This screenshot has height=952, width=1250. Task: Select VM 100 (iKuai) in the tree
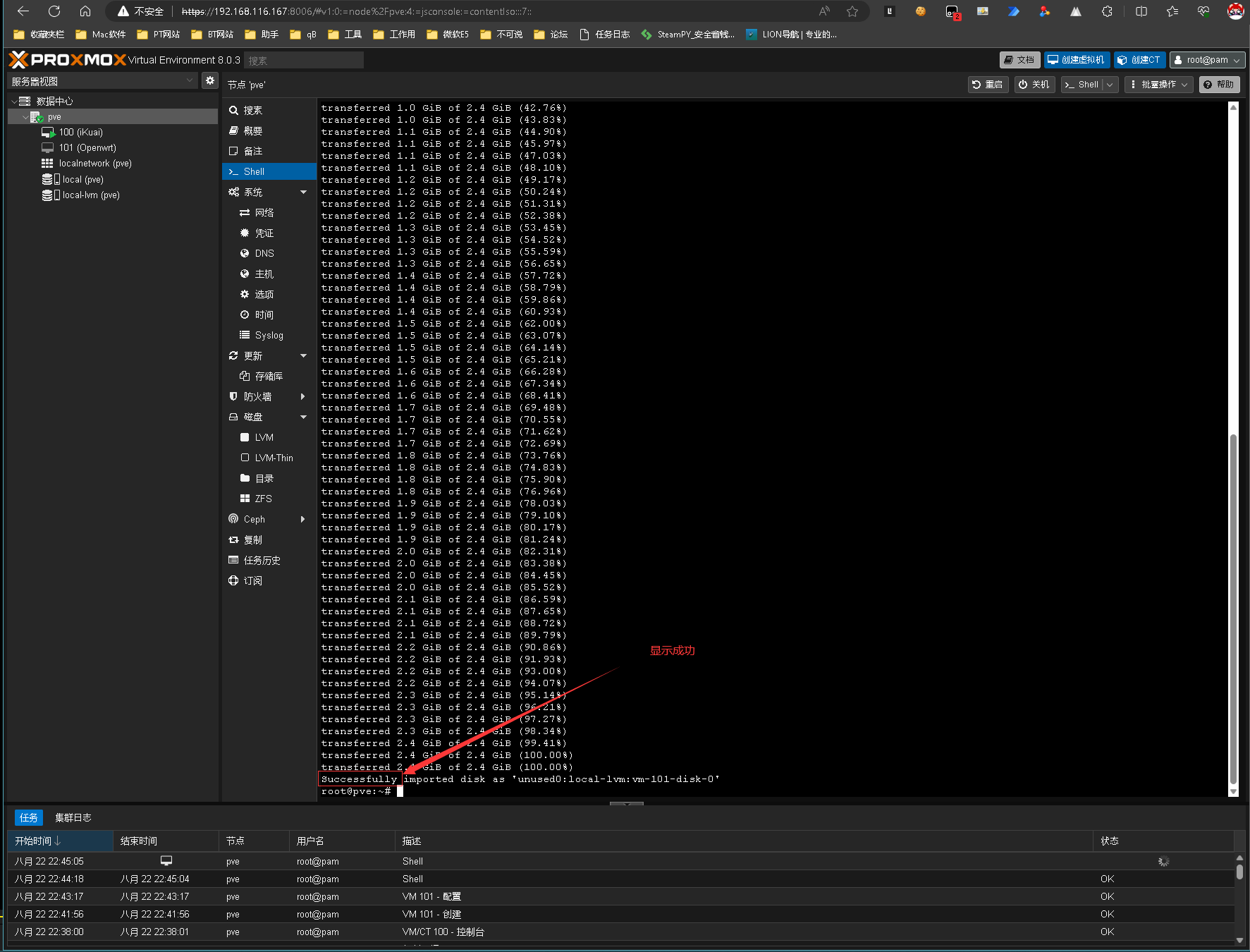[x=80, y=133]
